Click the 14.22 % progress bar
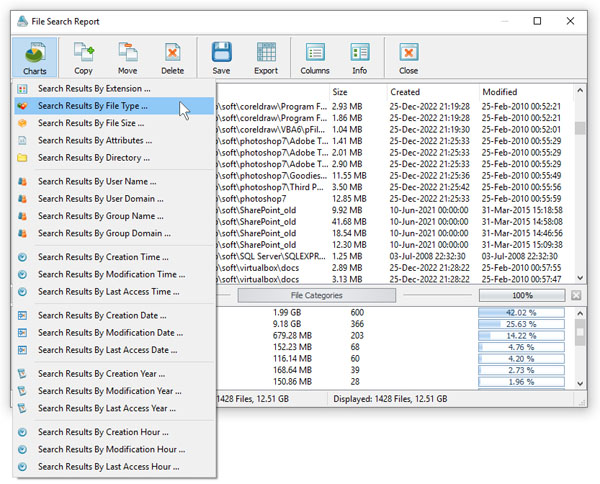 coord(521,336)
